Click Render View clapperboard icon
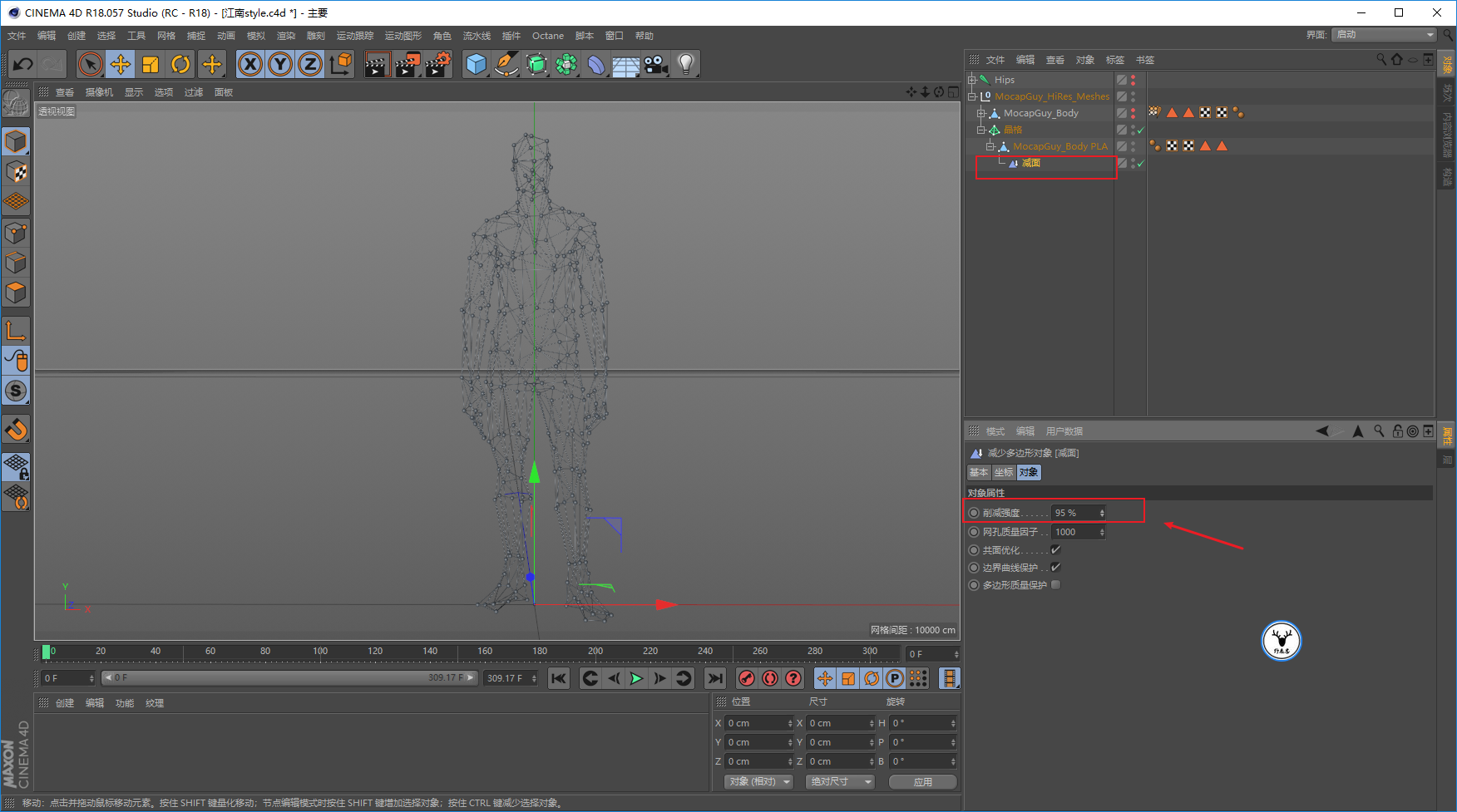Image resolution: width=1457 pixels, height=812 pixels. [x=377, y=64]
